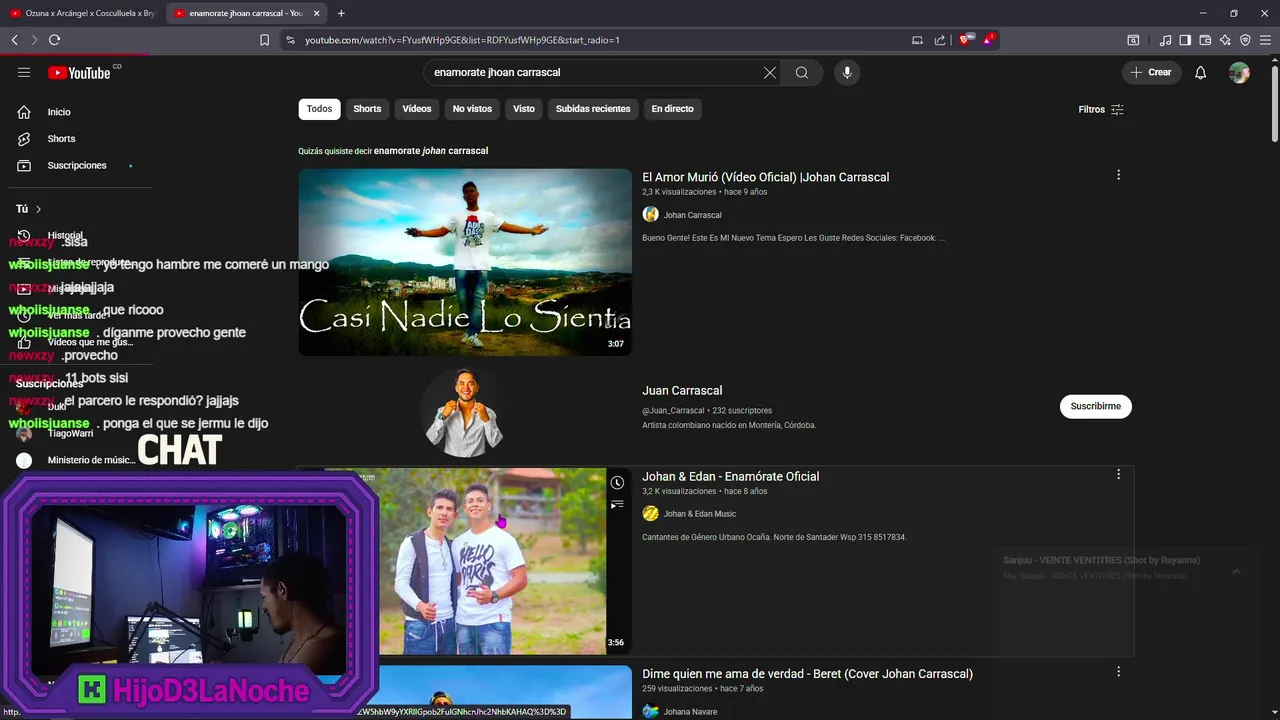Open the Leo AI sparkle icon

click(1225, 40)
